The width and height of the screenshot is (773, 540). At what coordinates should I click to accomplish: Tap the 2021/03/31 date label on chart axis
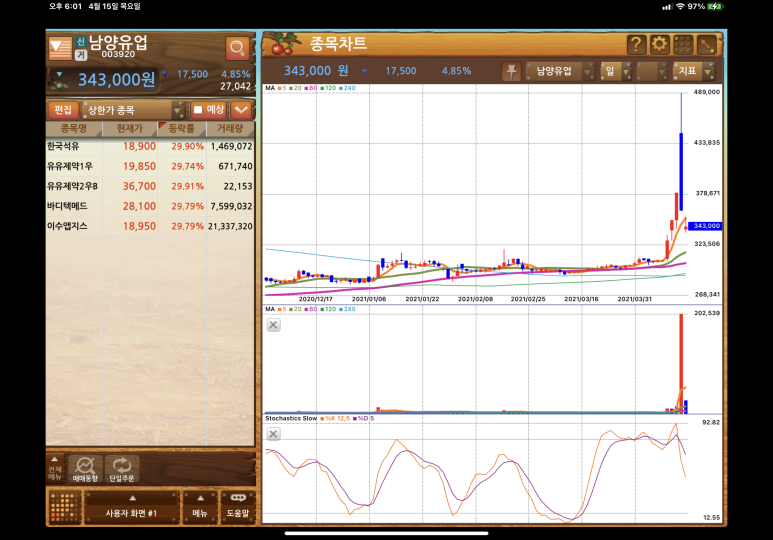point(634,299)
